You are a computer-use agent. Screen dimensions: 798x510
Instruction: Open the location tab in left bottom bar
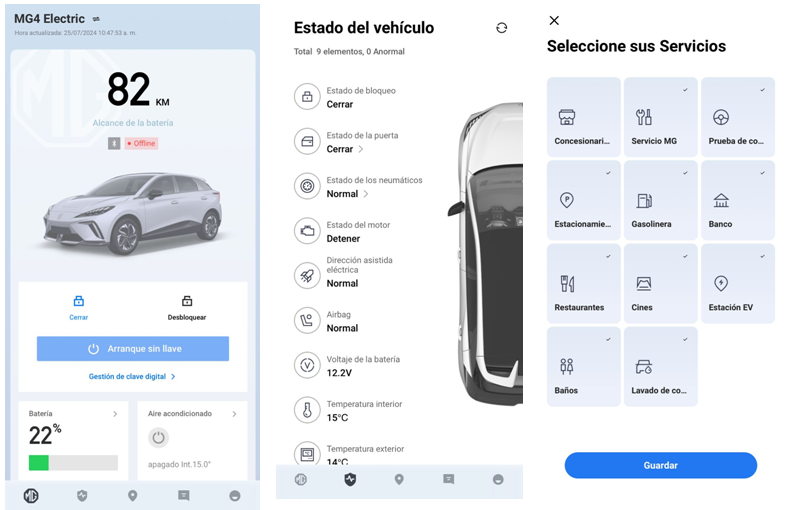[132, 495]
